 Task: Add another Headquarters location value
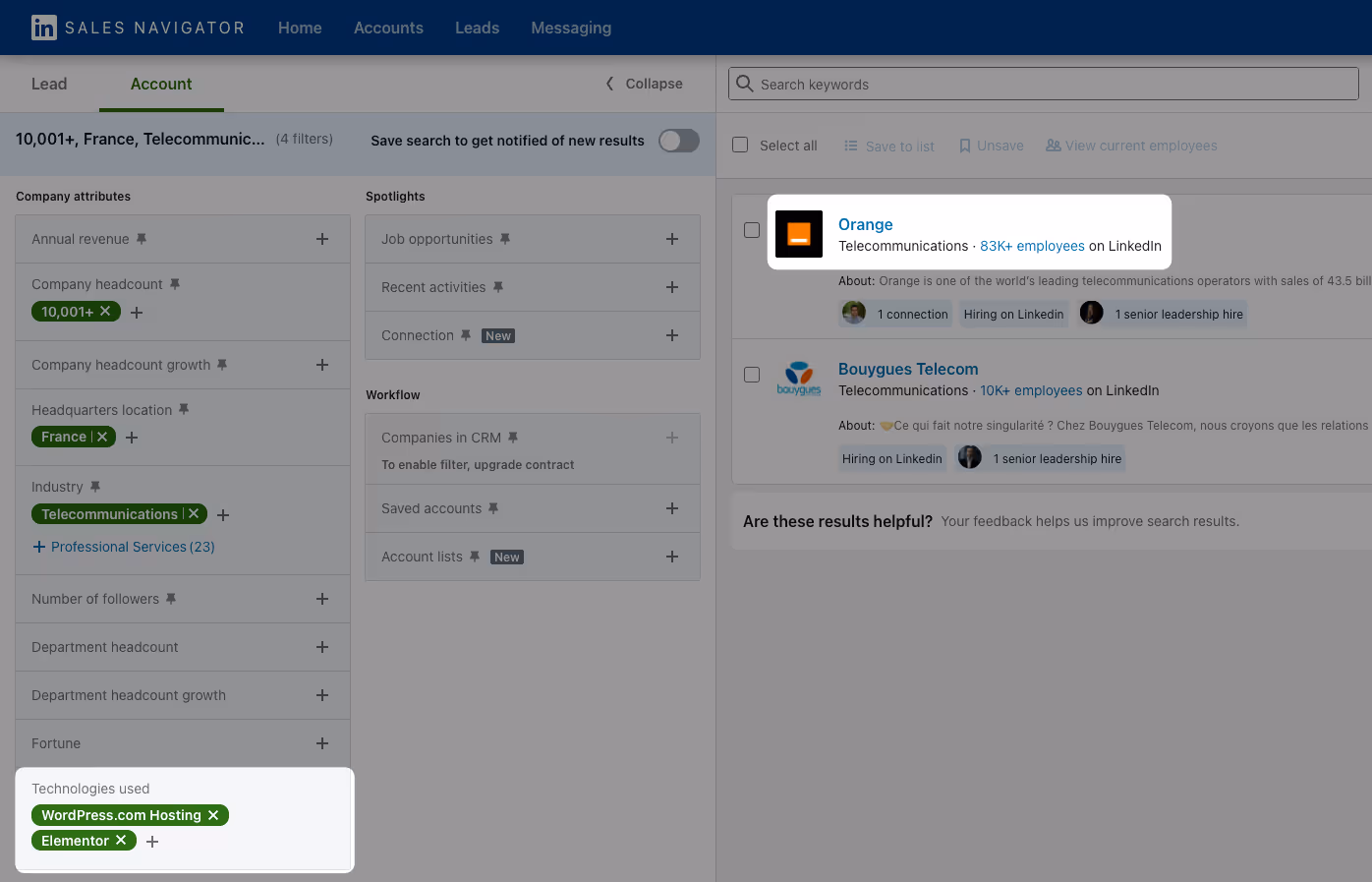(132, 438)
